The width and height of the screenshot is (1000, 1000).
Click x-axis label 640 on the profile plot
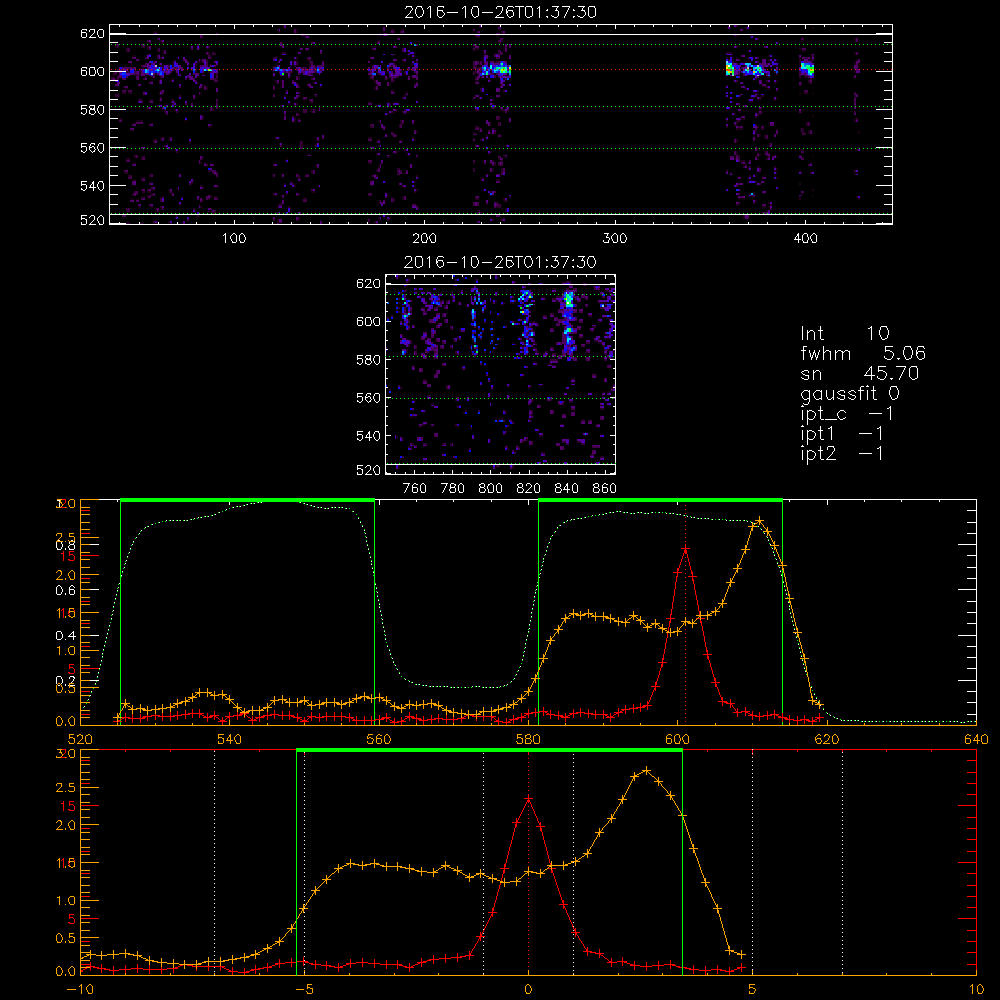click(x=976, y=740)
